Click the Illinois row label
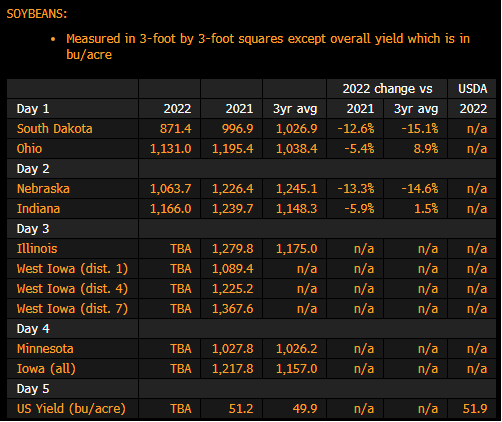 pos(37,249)
